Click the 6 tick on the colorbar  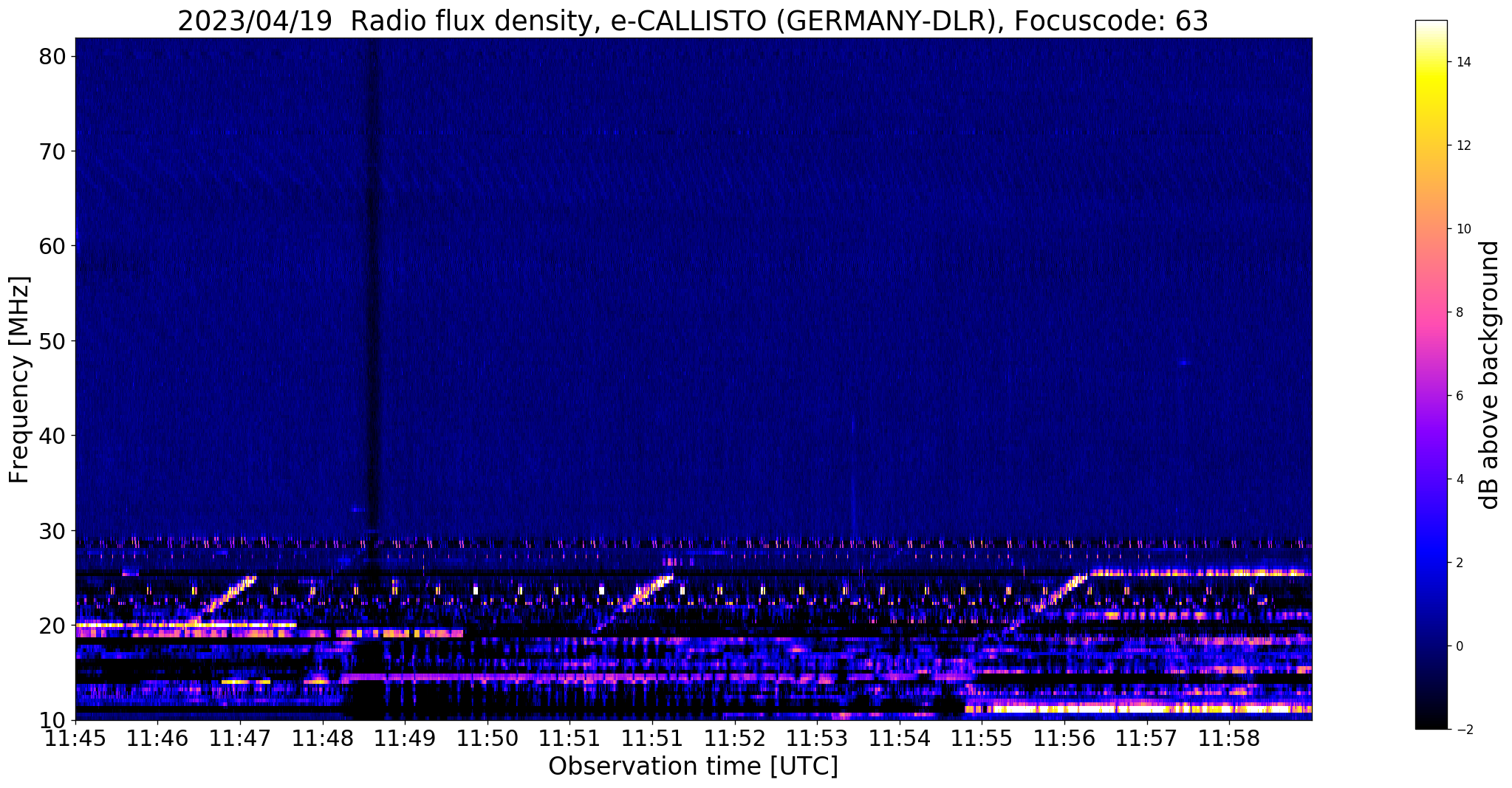click(x=1459, y=396)
